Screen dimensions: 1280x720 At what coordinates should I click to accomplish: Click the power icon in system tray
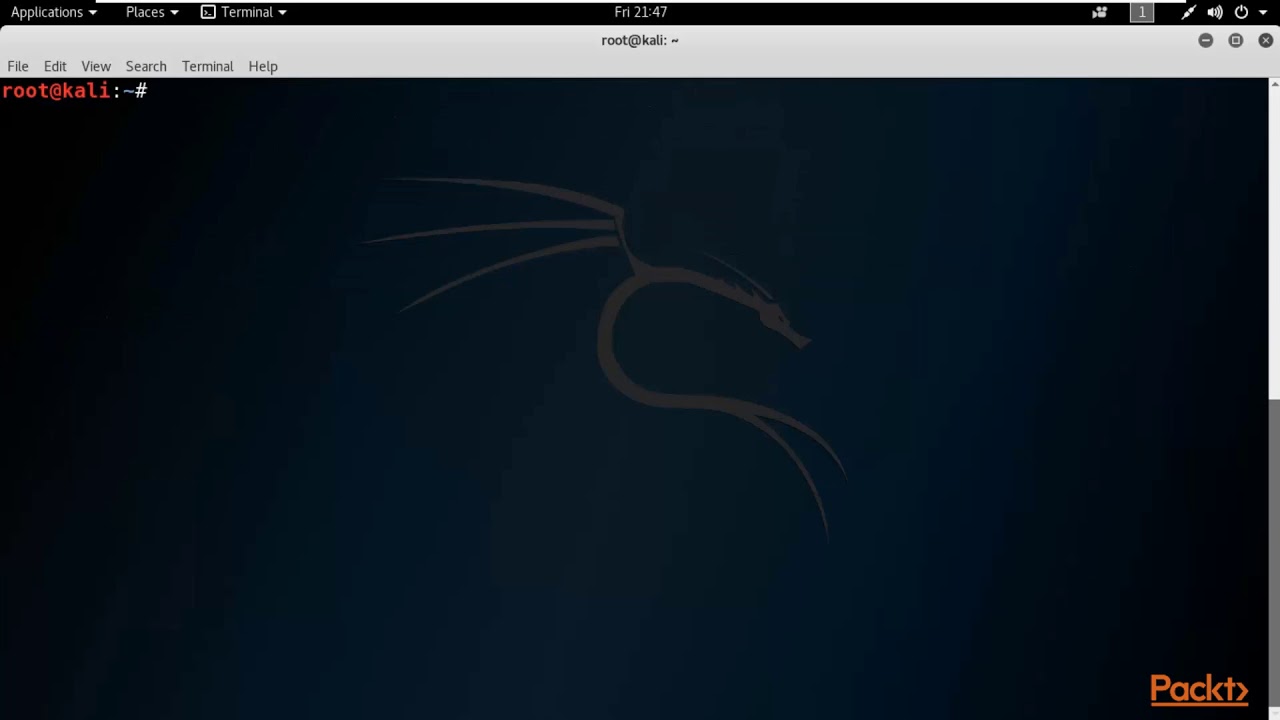click(1241, 12)
